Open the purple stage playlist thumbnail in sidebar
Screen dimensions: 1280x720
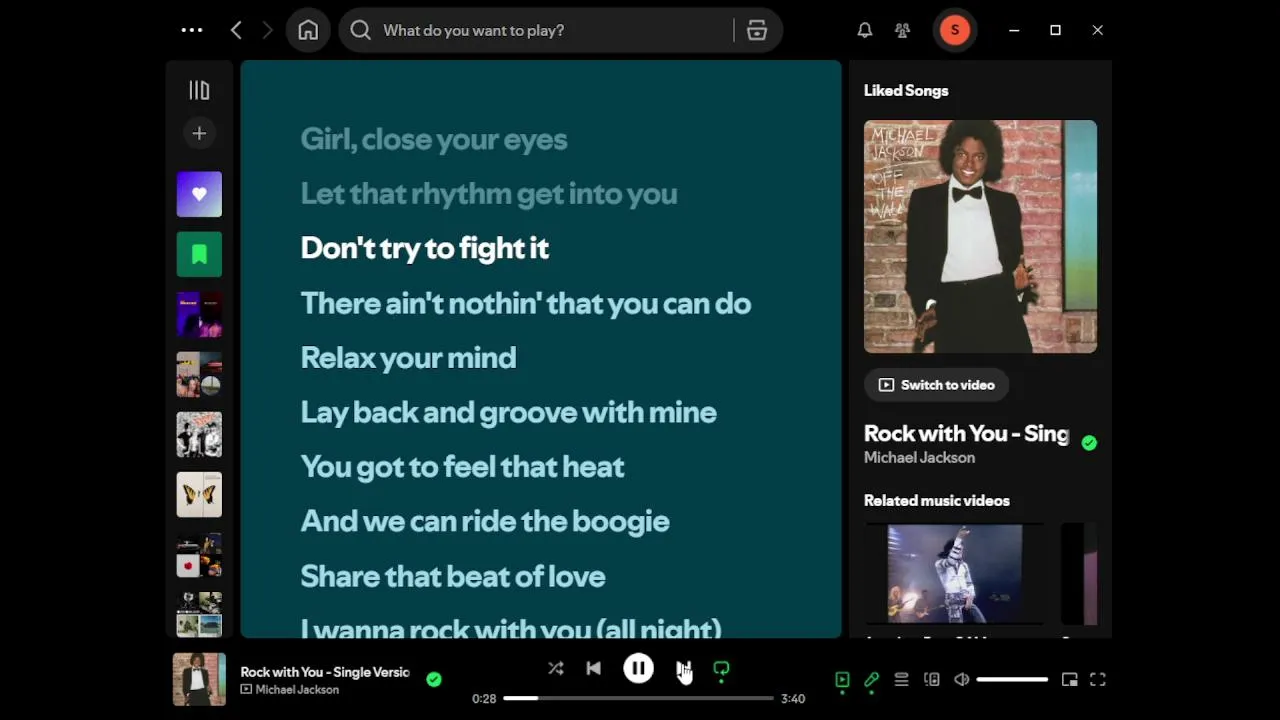[x=199, y=314]
